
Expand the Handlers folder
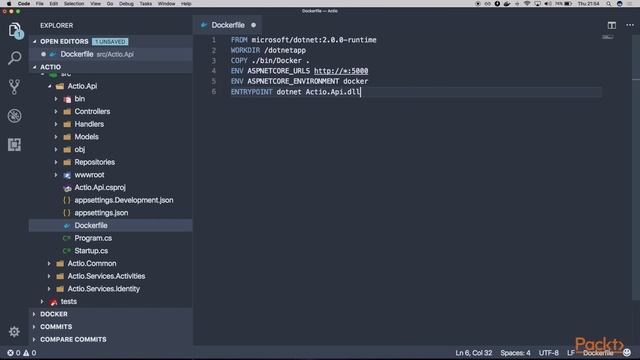[56, 124]
